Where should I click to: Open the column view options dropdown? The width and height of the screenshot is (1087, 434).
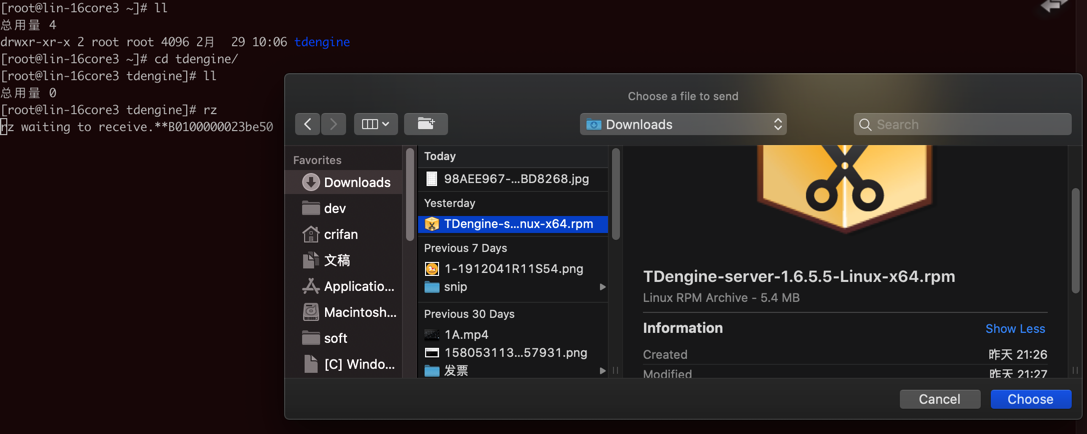coord(376,124)
